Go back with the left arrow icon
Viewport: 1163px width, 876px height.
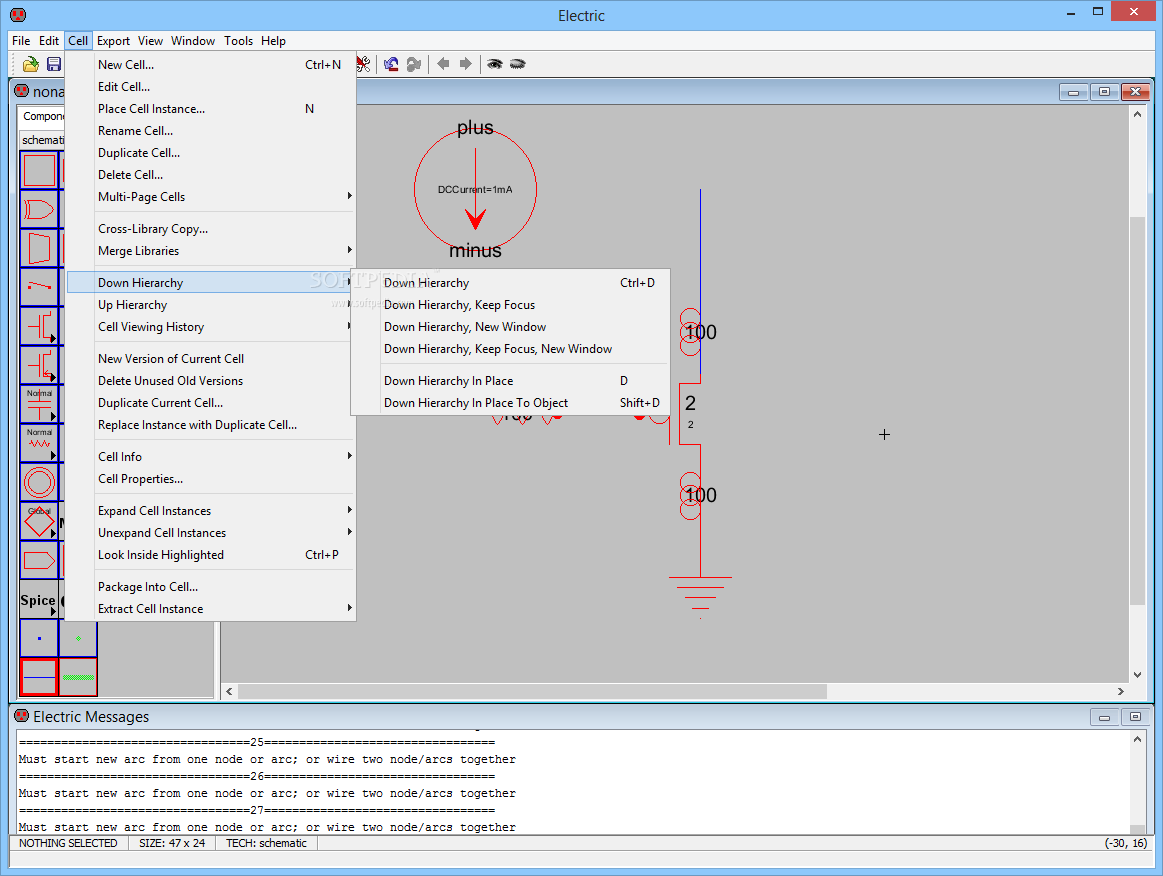click(x=443, y=64)
